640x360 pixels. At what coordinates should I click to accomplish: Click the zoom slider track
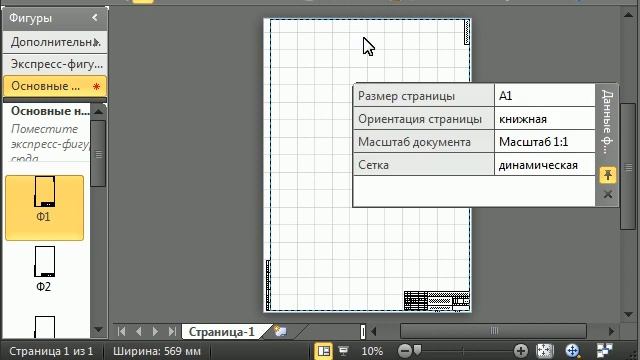click(x=463, y=351)
